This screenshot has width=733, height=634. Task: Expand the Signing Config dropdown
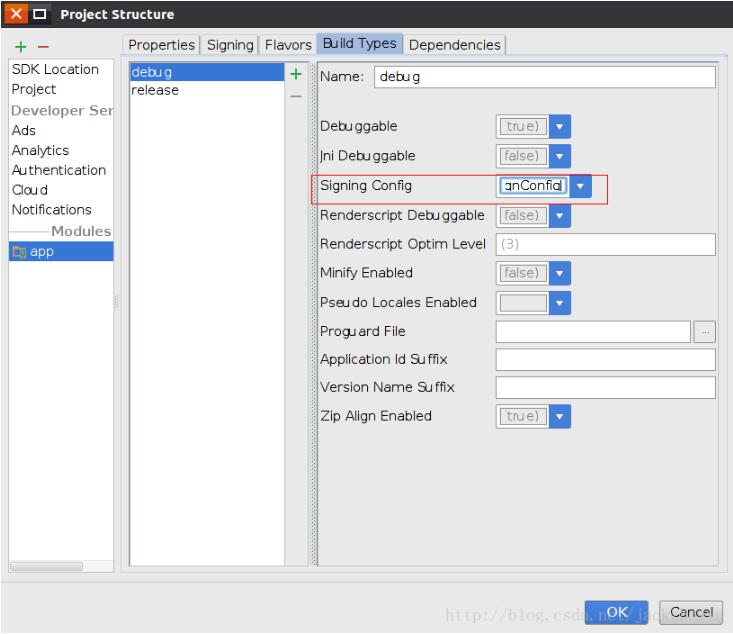click(x=580, y=186)
